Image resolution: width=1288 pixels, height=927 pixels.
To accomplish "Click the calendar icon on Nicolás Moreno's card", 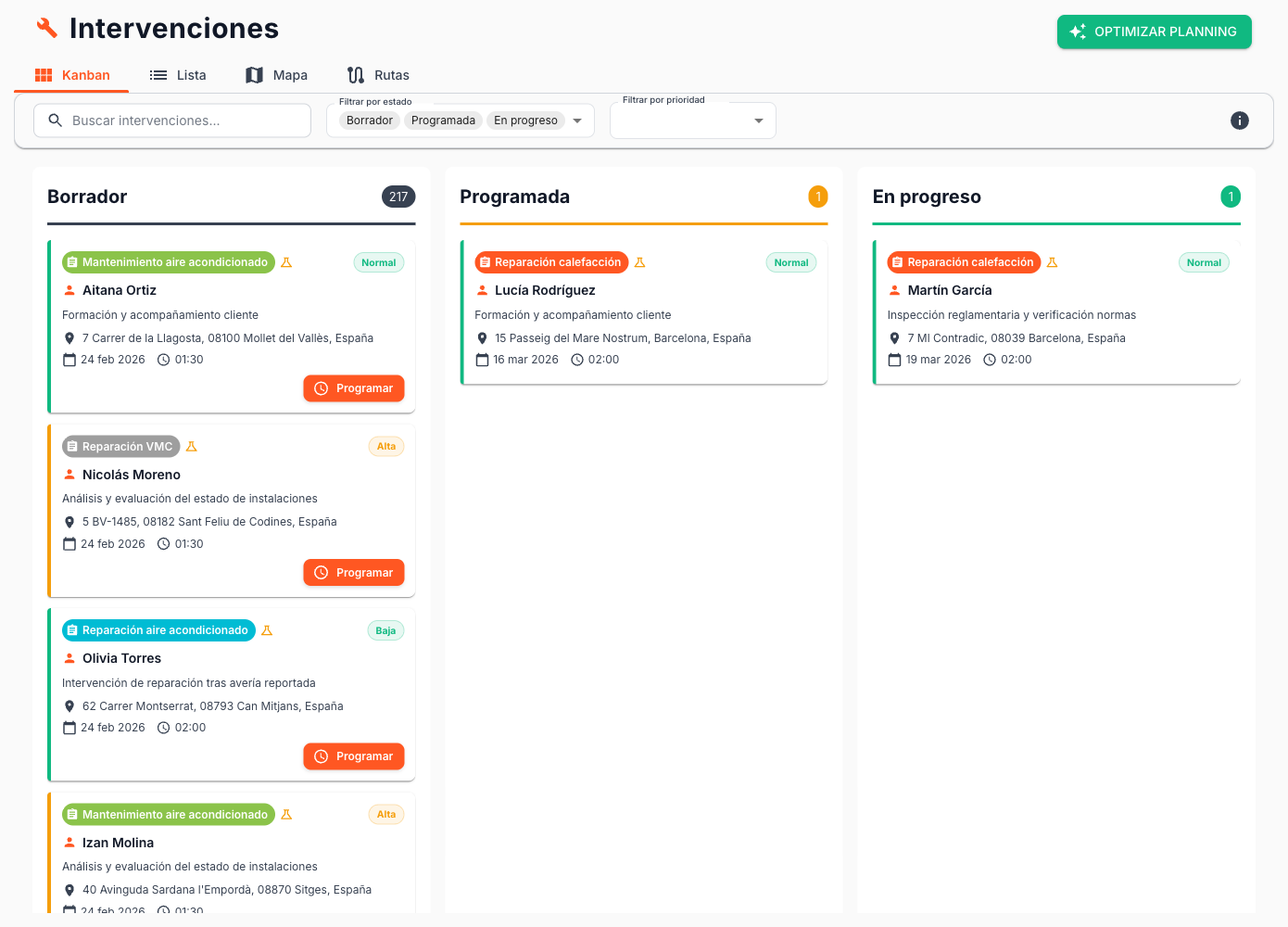I will 69,543.
